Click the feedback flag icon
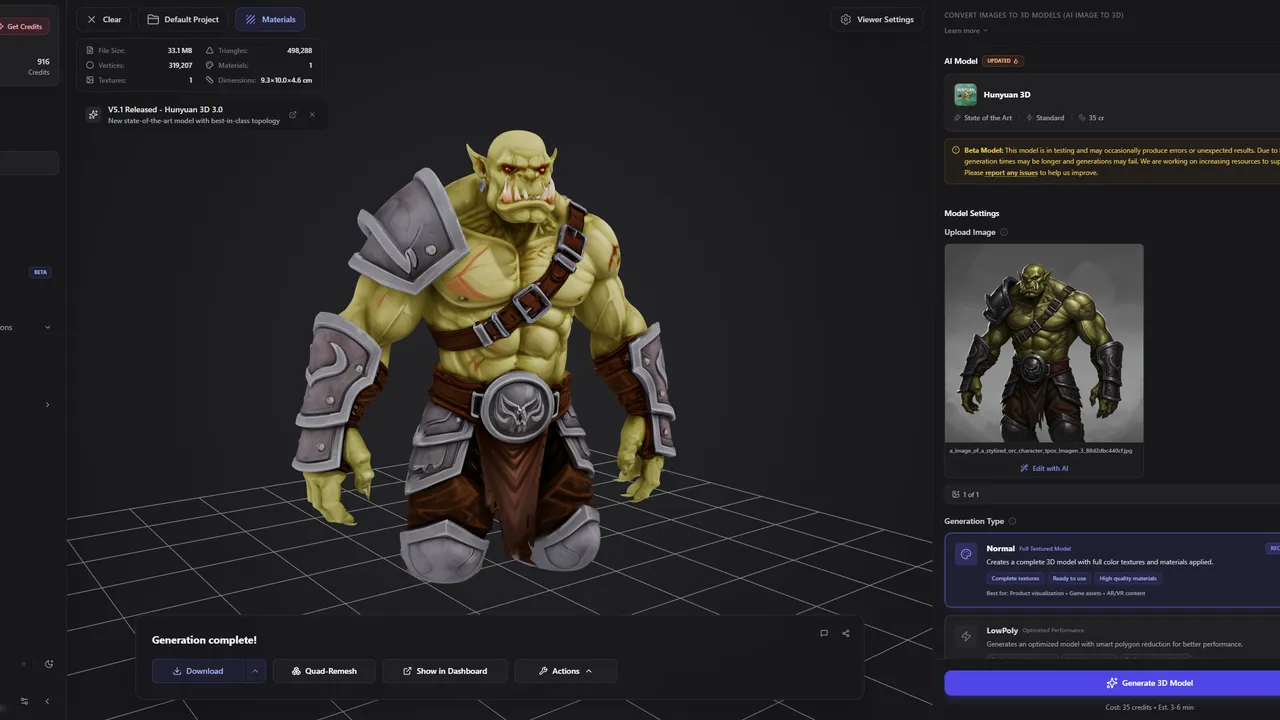Screen dimensions: 1280x720 [824, 633]
